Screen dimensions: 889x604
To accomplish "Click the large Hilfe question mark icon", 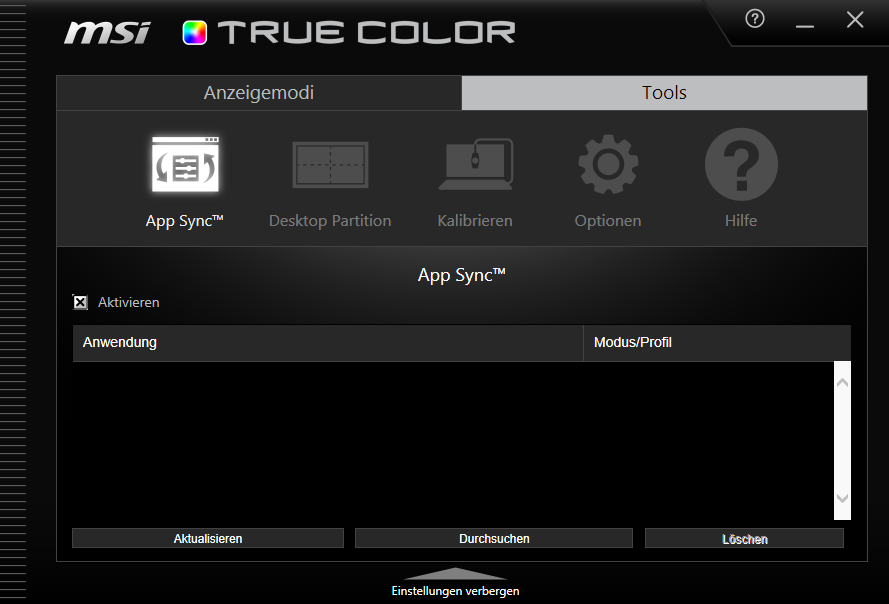I will pos(741,165).
